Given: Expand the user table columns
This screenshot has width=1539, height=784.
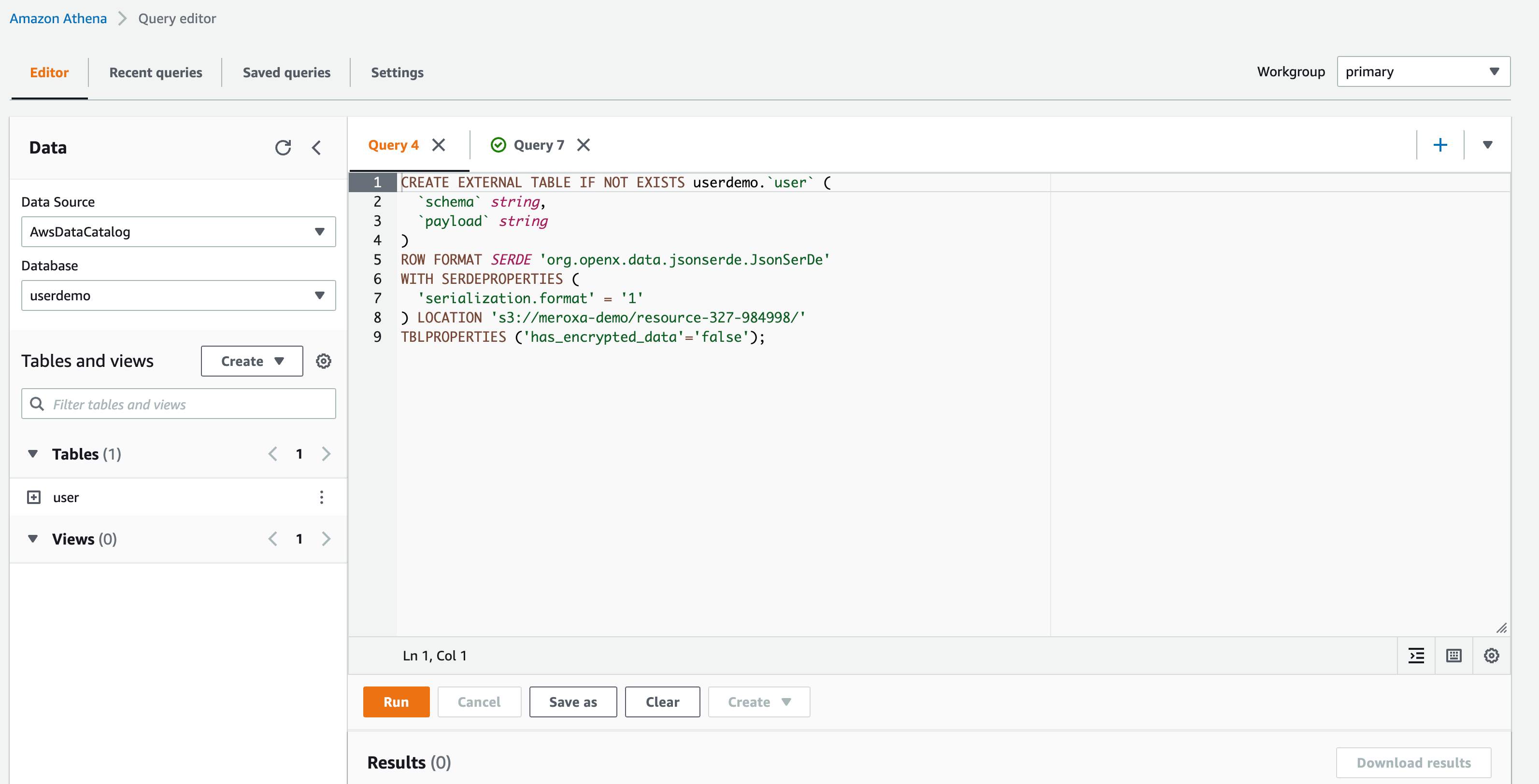Looking at the screenshot, I should tap(33, 496).
